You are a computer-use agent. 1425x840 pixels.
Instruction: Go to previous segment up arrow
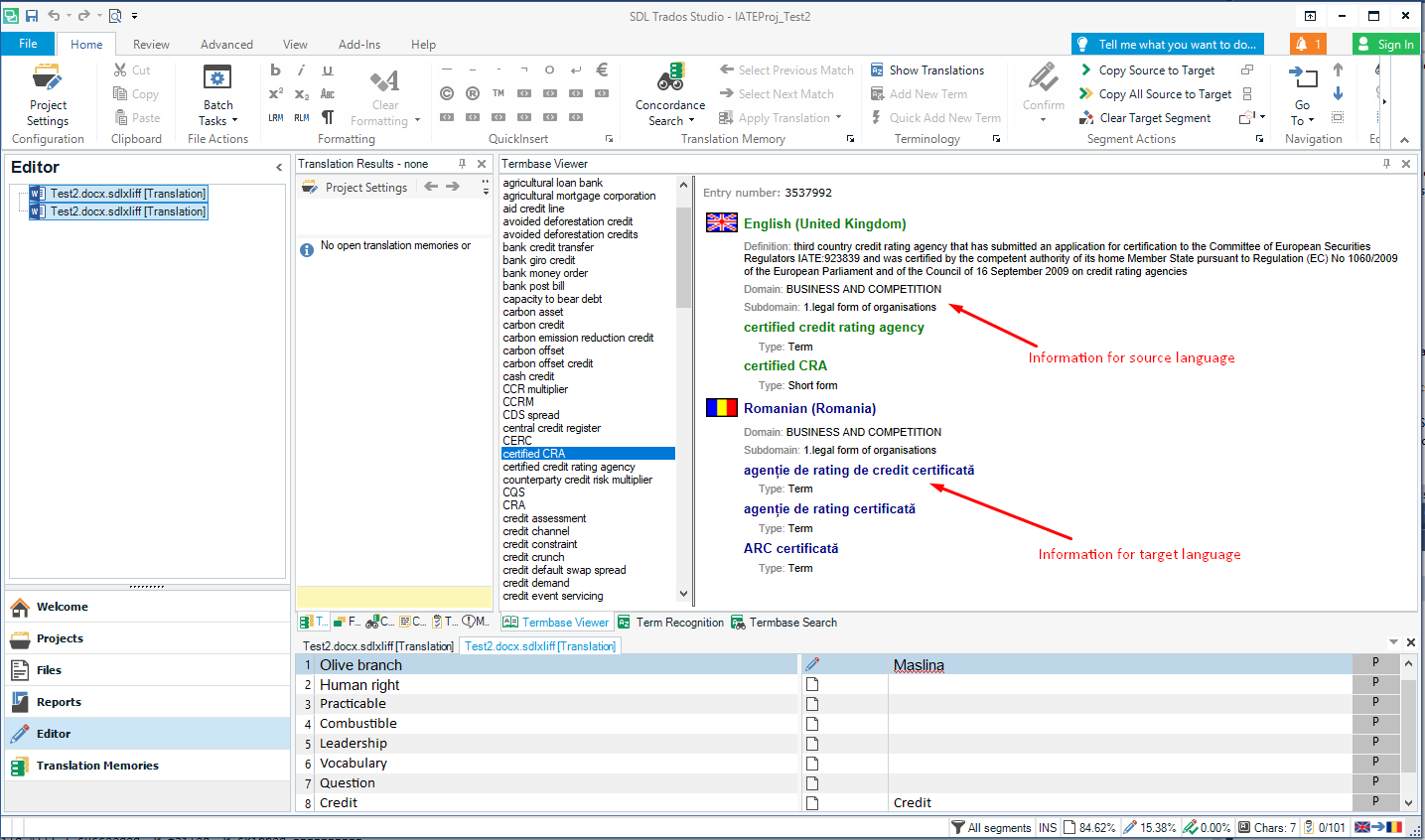1338,70
